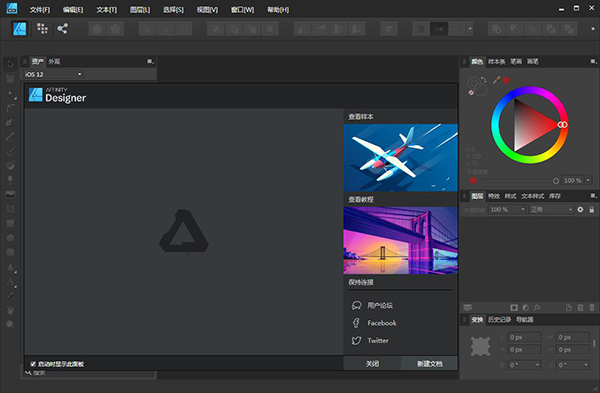Switch to the 外观 tab
Image resolution: width=600 pixels, height=393 pixels.
[54, 61]
